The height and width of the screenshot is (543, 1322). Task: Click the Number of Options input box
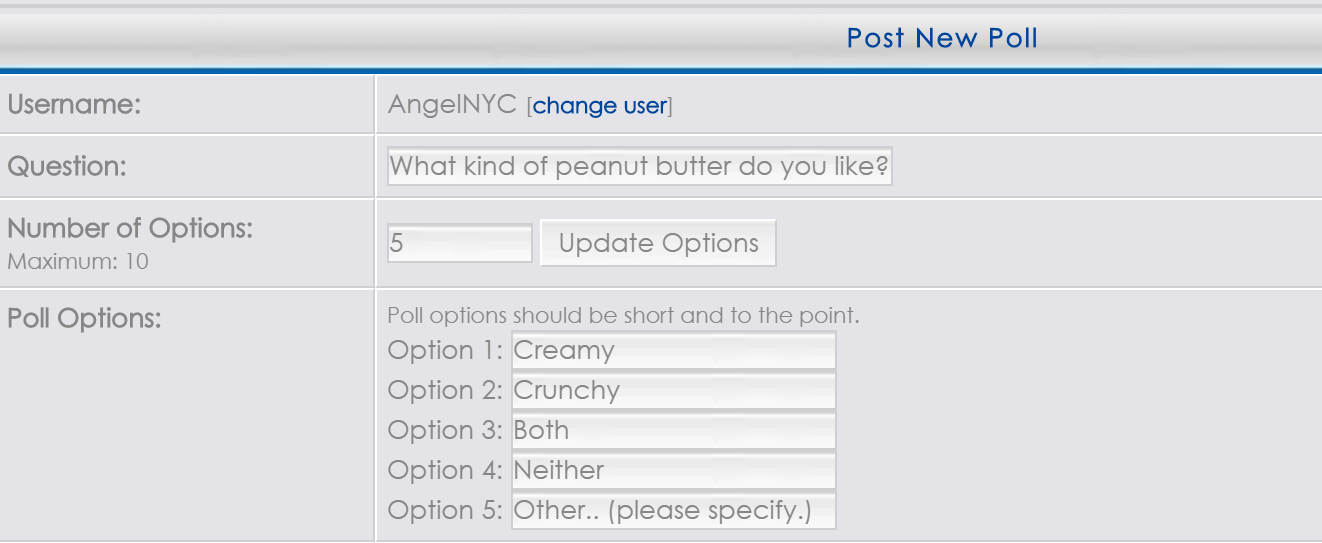click(460, 243)
